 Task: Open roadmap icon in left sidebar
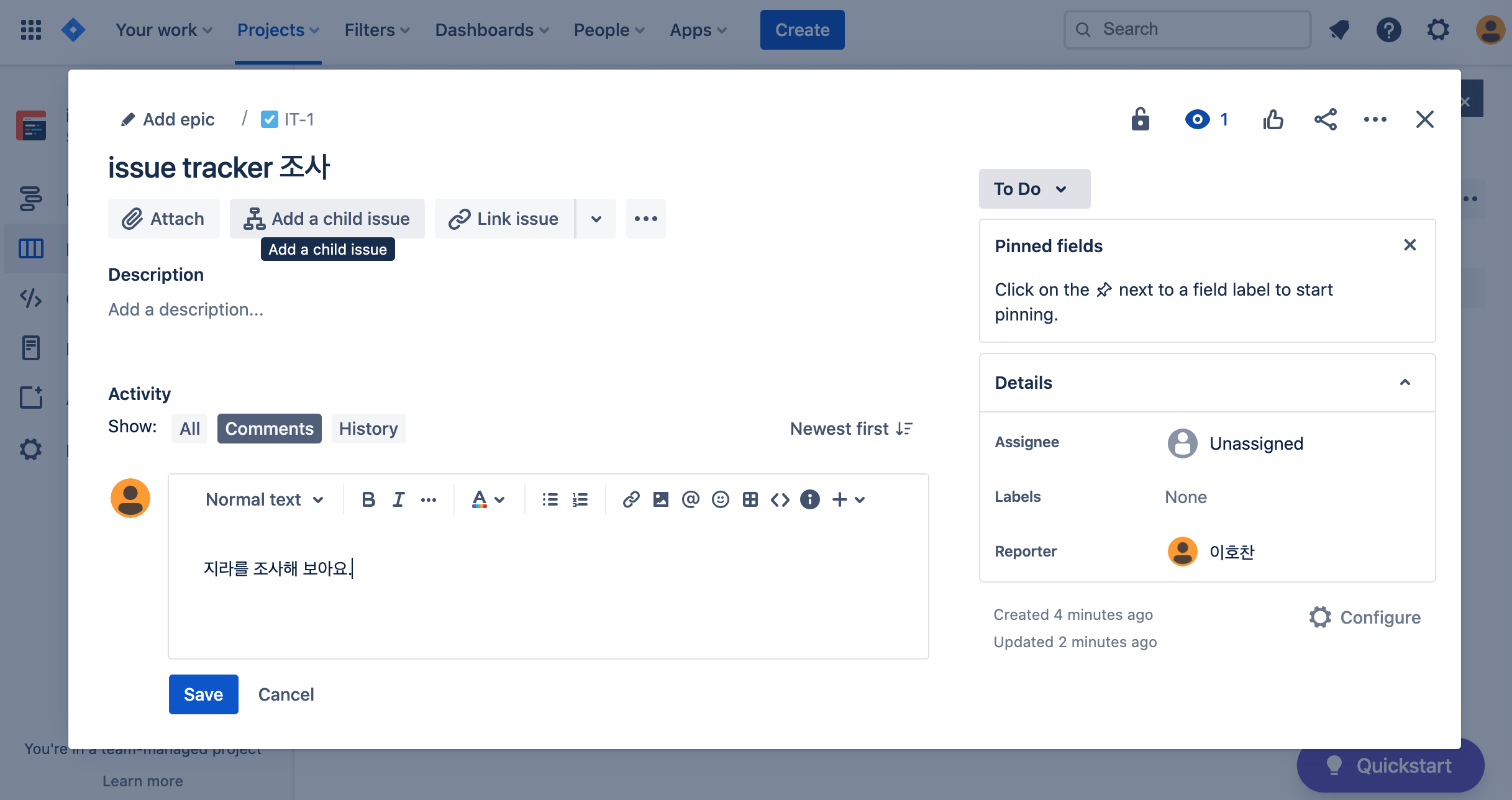pyautogui.click(x=31, y=199)
